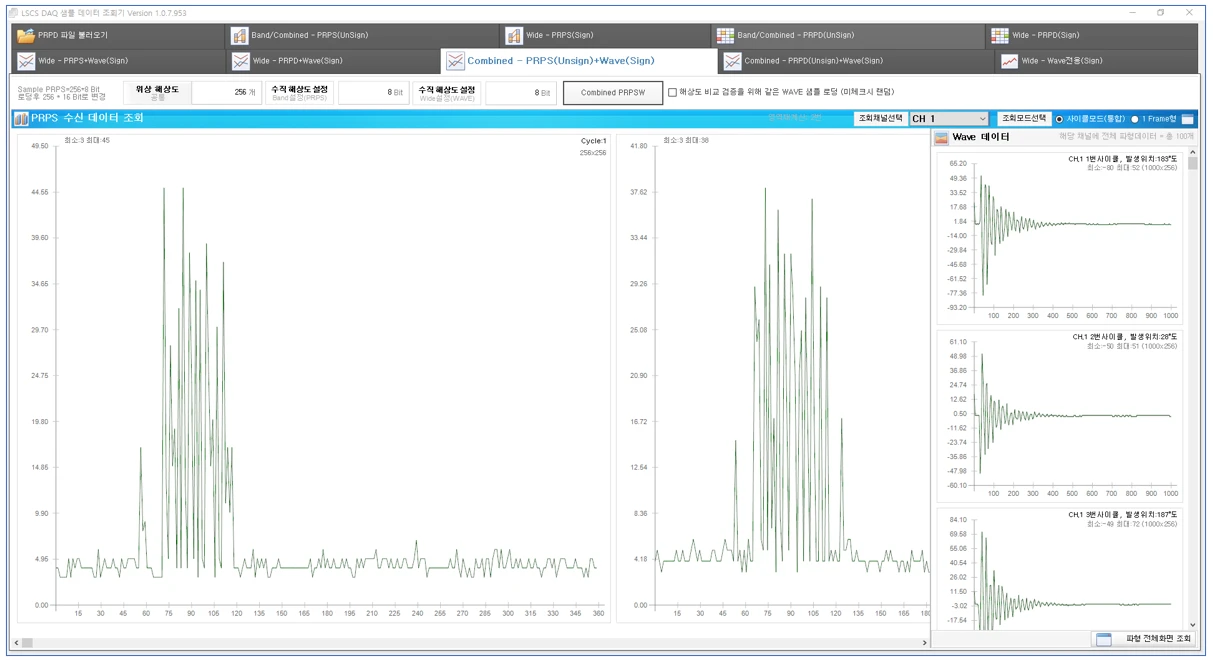
Task: Switch to Wide - PRPS(Sign) tab
Action: point(605,36)
